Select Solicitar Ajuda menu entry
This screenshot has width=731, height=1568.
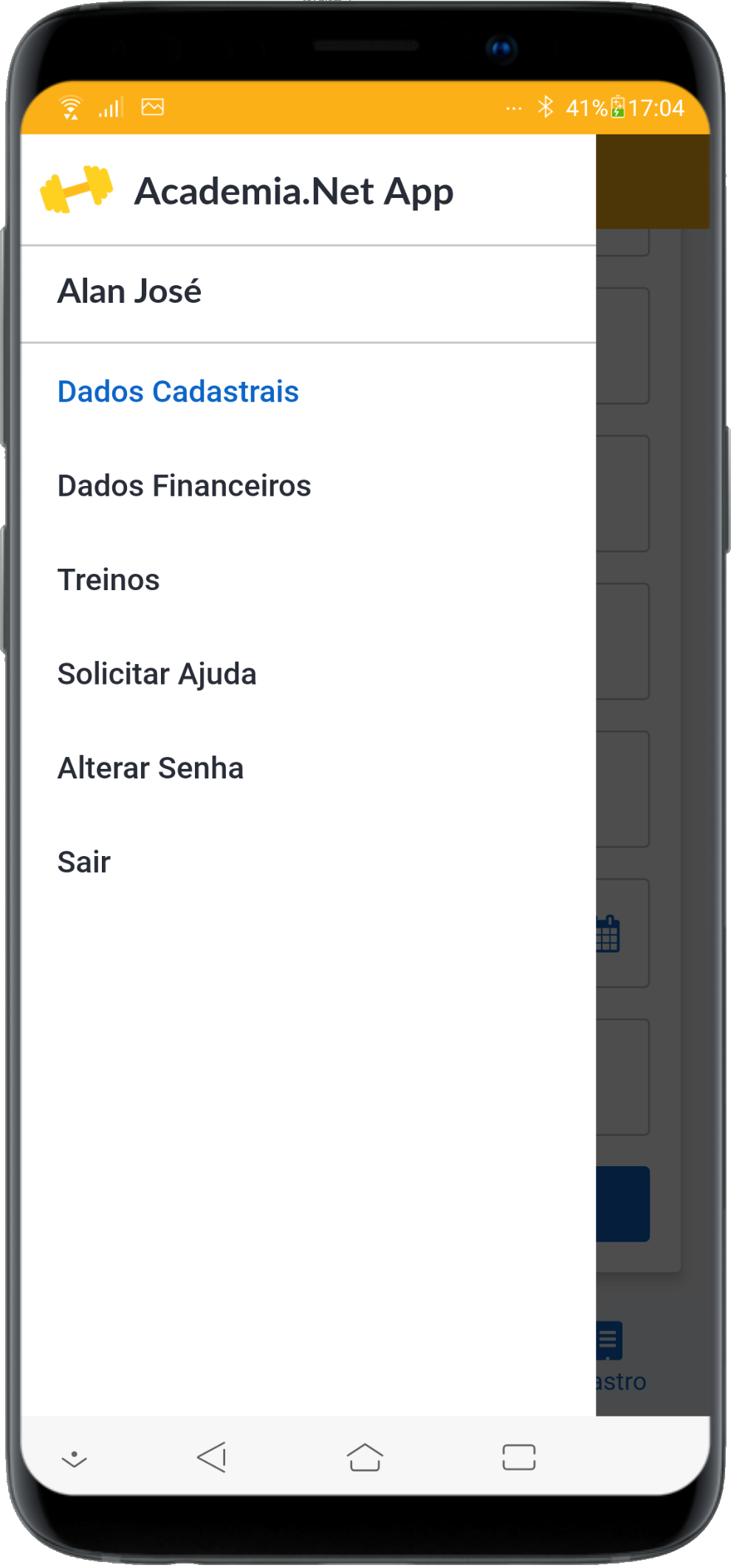(x=157, y=674)
